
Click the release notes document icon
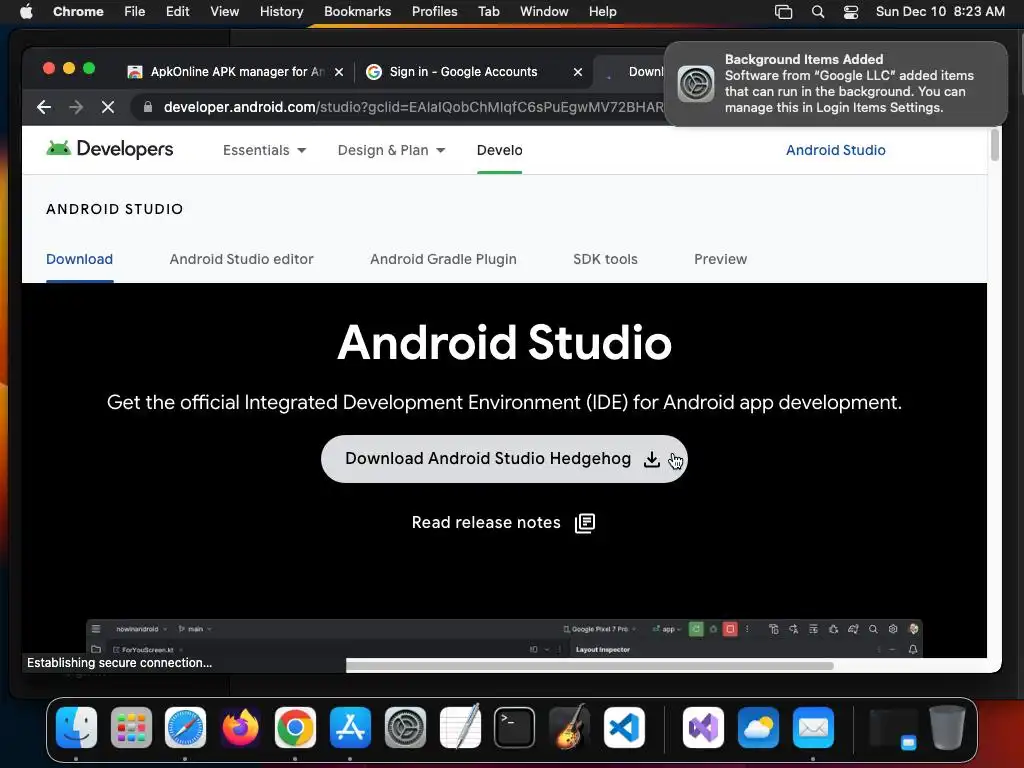click(584, 523)
